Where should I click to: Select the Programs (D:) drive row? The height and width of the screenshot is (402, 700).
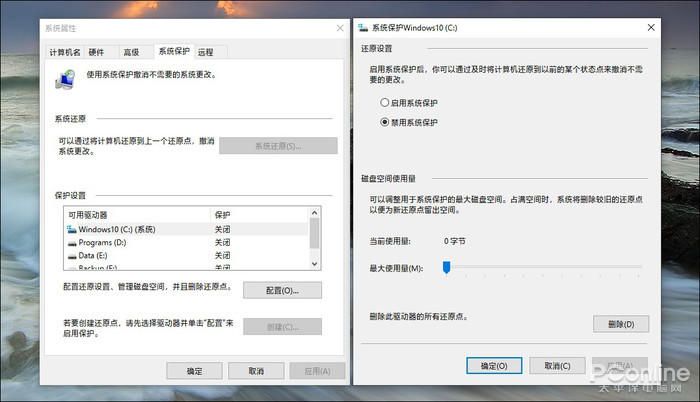point(187,243)
